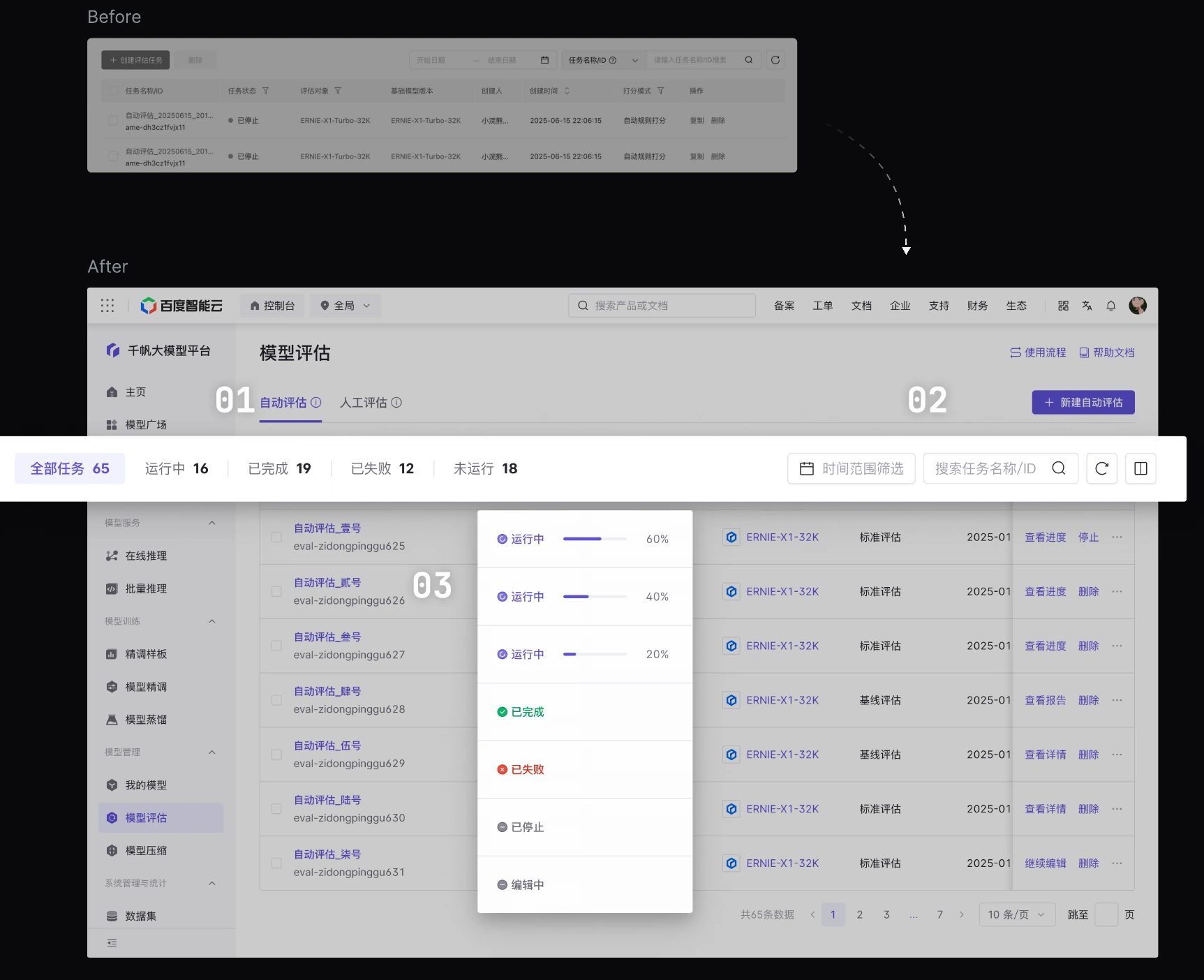This screenshot has width=1204, height=980.
Task: Open the 全局 region dropdown
Action: click(345, 306)
